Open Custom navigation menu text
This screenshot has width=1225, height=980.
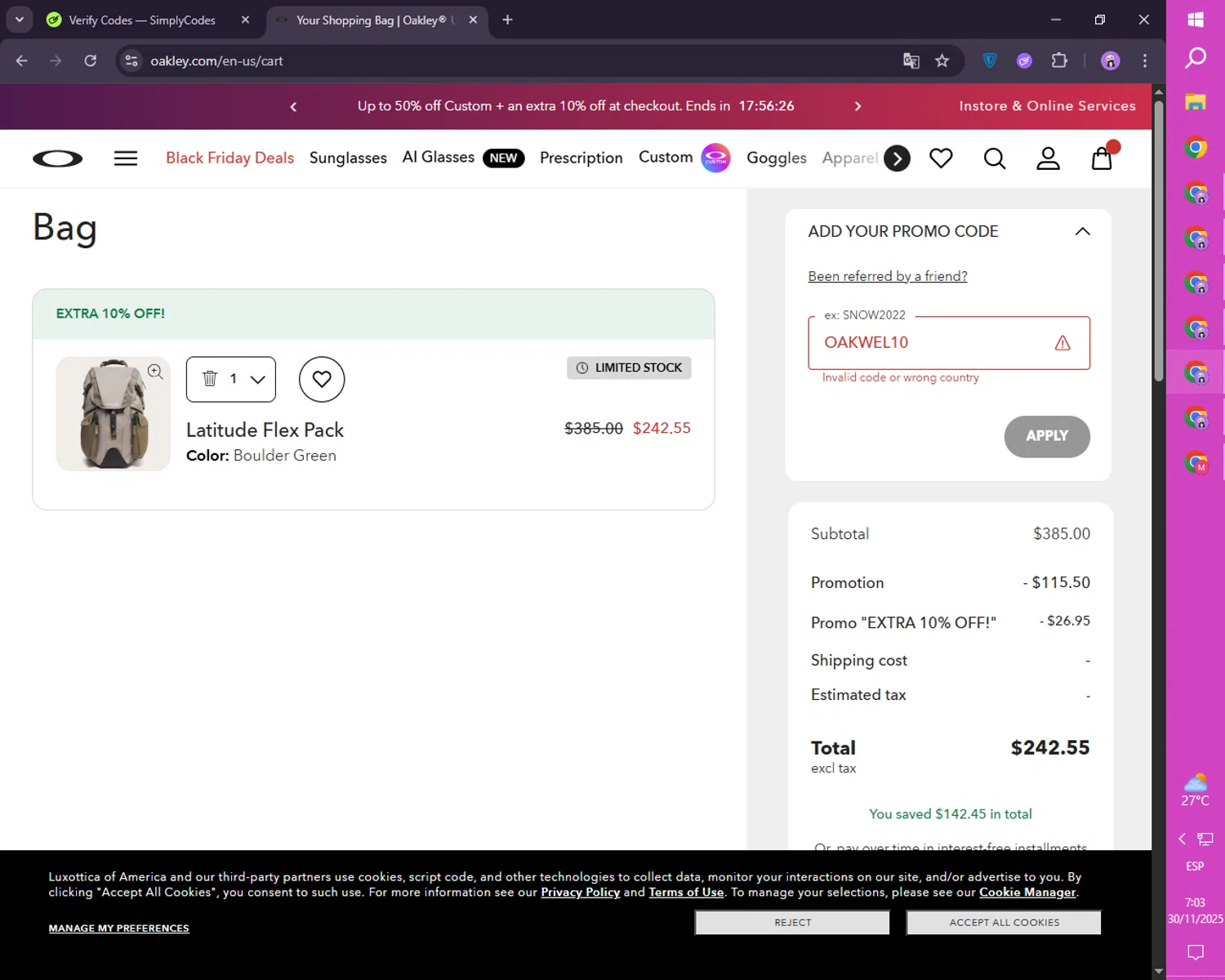coord(666,158)
